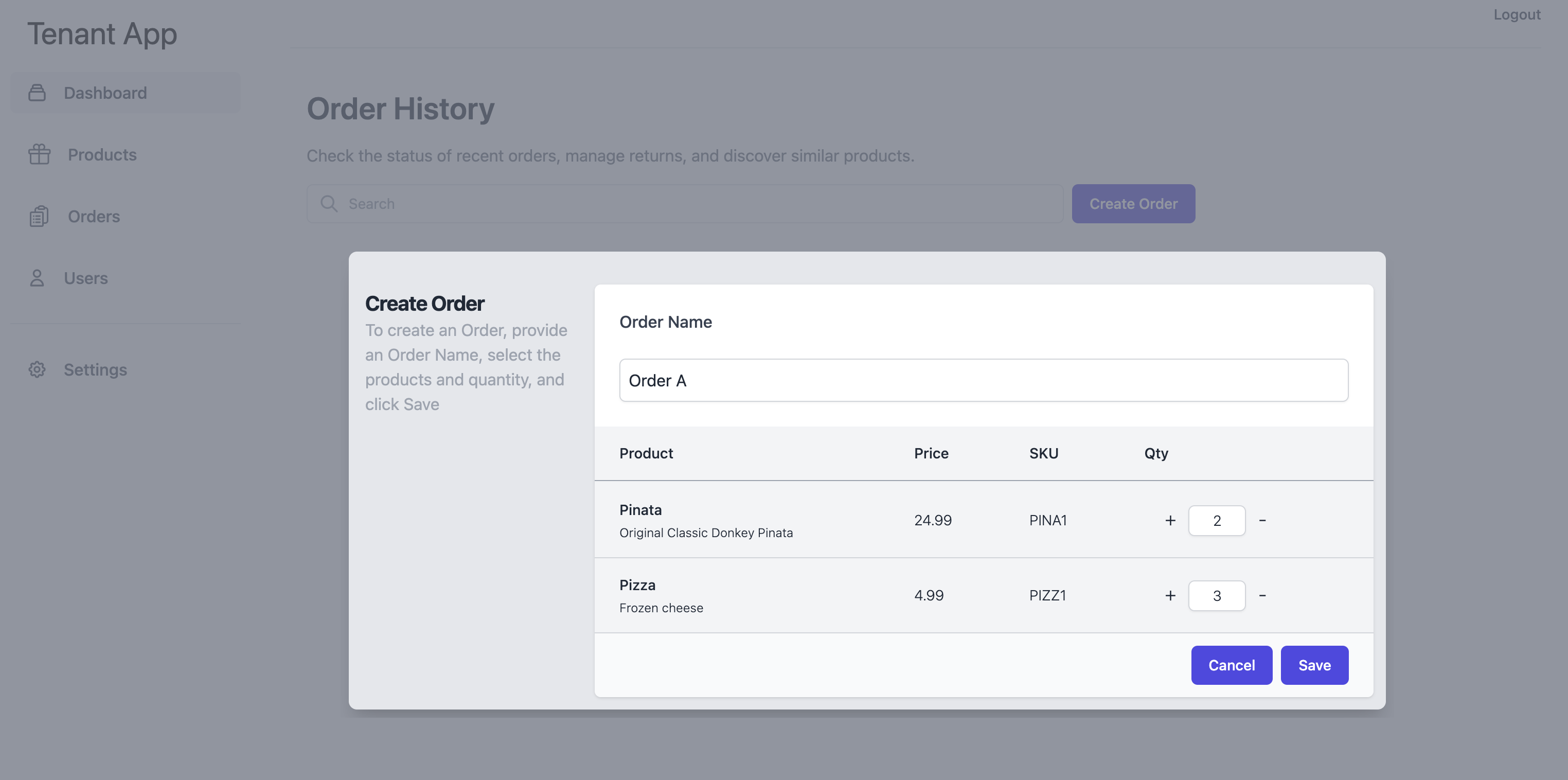The height and width of the screenshot is (780, 1568).
Task: Click the SKU column header
Action: pyautogui.click(x=1044, y=453)
